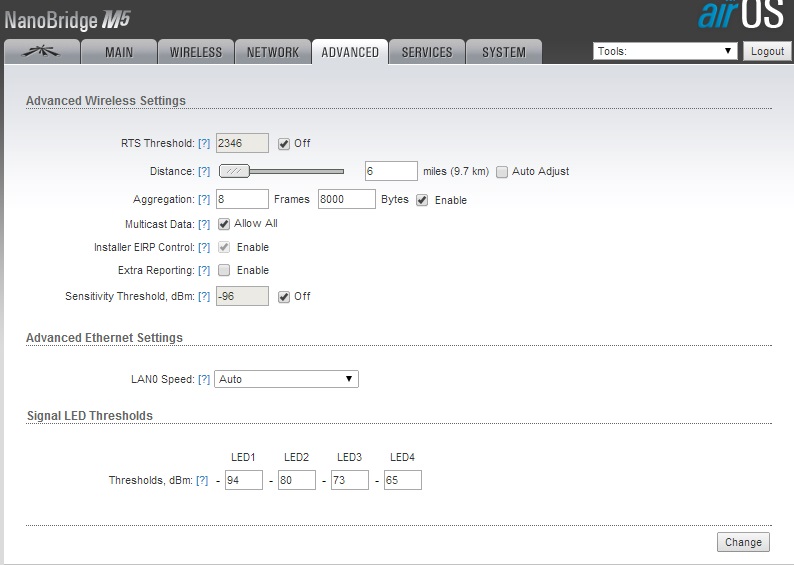Show help for Multicast Data
The height and width of the screenshot is (565, 794).
204,224
